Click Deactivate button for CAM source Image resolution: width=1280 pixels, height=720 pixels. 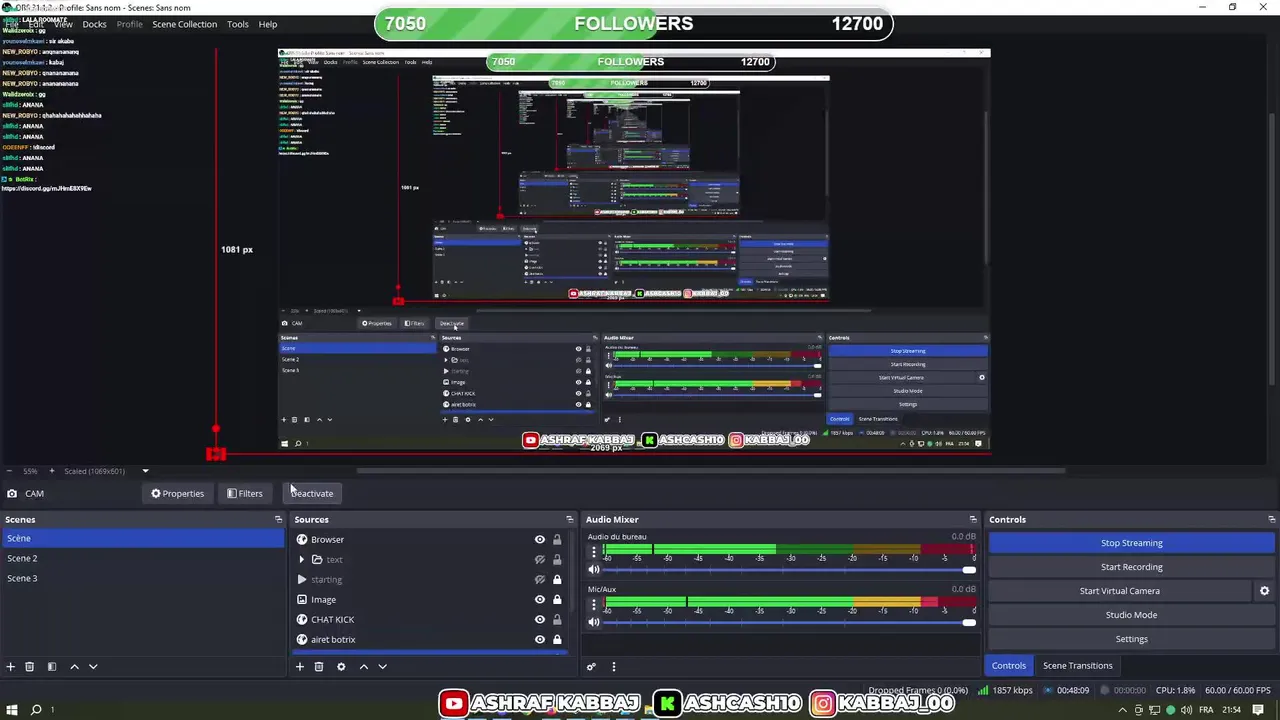pos(312,493)
